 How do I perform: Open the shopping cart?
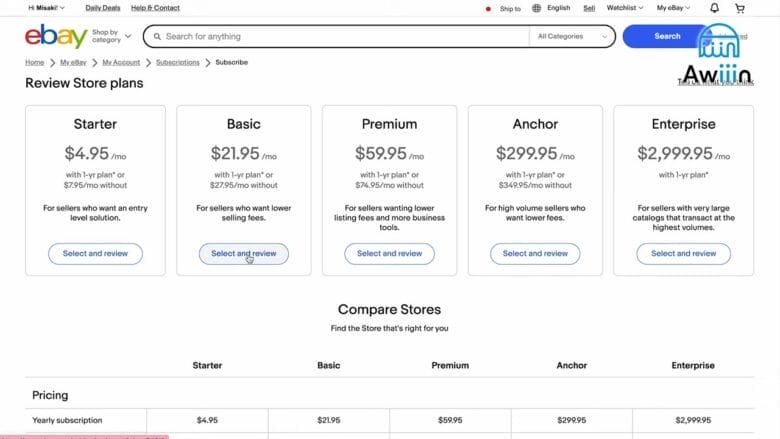pos(740,8)
